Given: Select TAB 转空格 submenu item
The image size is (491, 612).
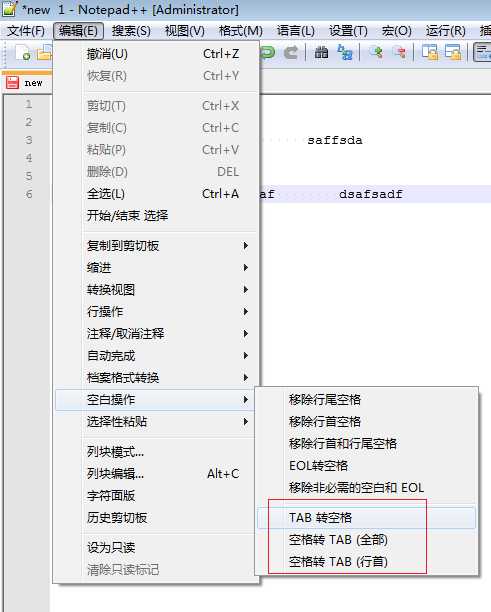Looking at the screenshot, I should [366, 518].
